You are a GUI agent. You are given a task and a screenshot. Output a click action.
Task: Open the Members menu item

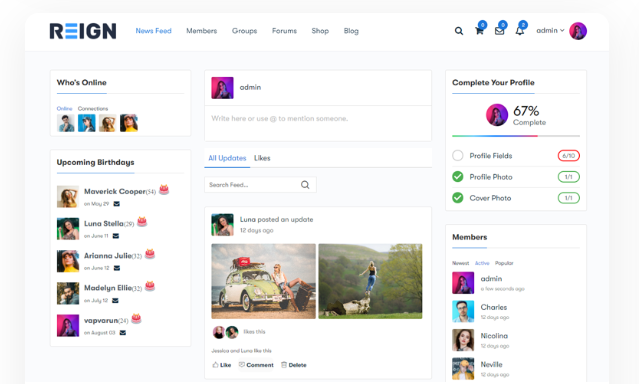pyautogui.click(x=202, y=31)
